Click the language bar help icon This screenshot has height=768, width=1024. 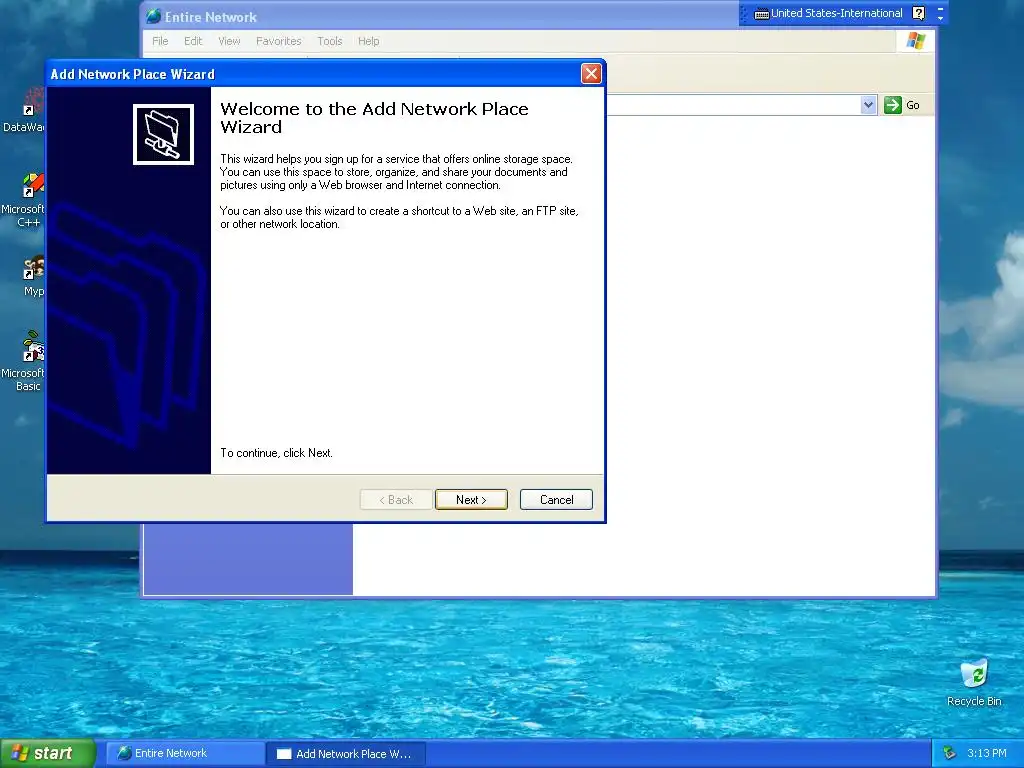(x=918, y=13)
